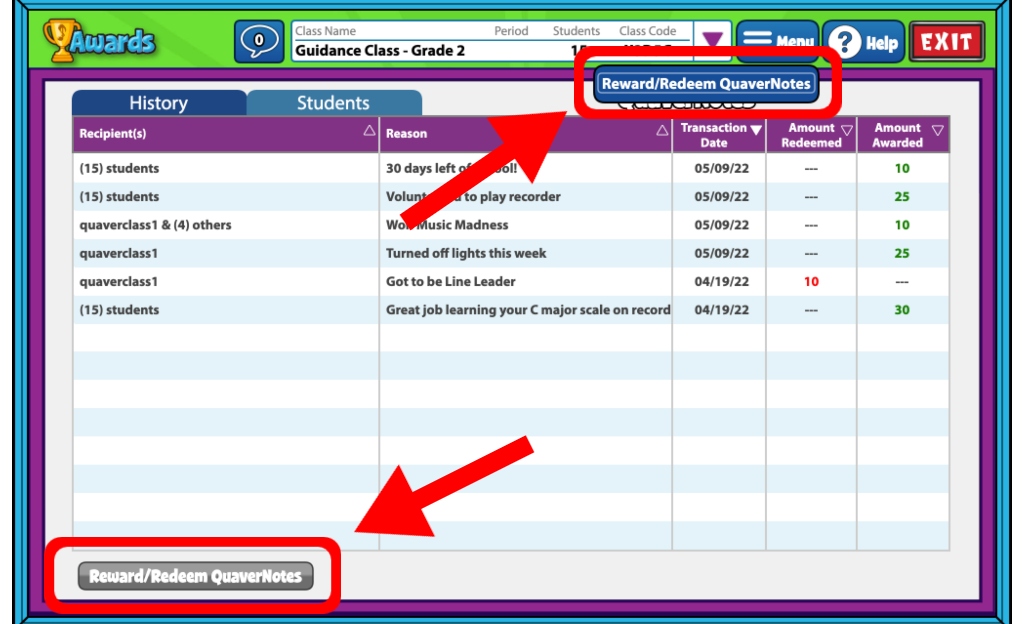Click date 05/09/22 in the Turned off lights row

tap(721, 253)
